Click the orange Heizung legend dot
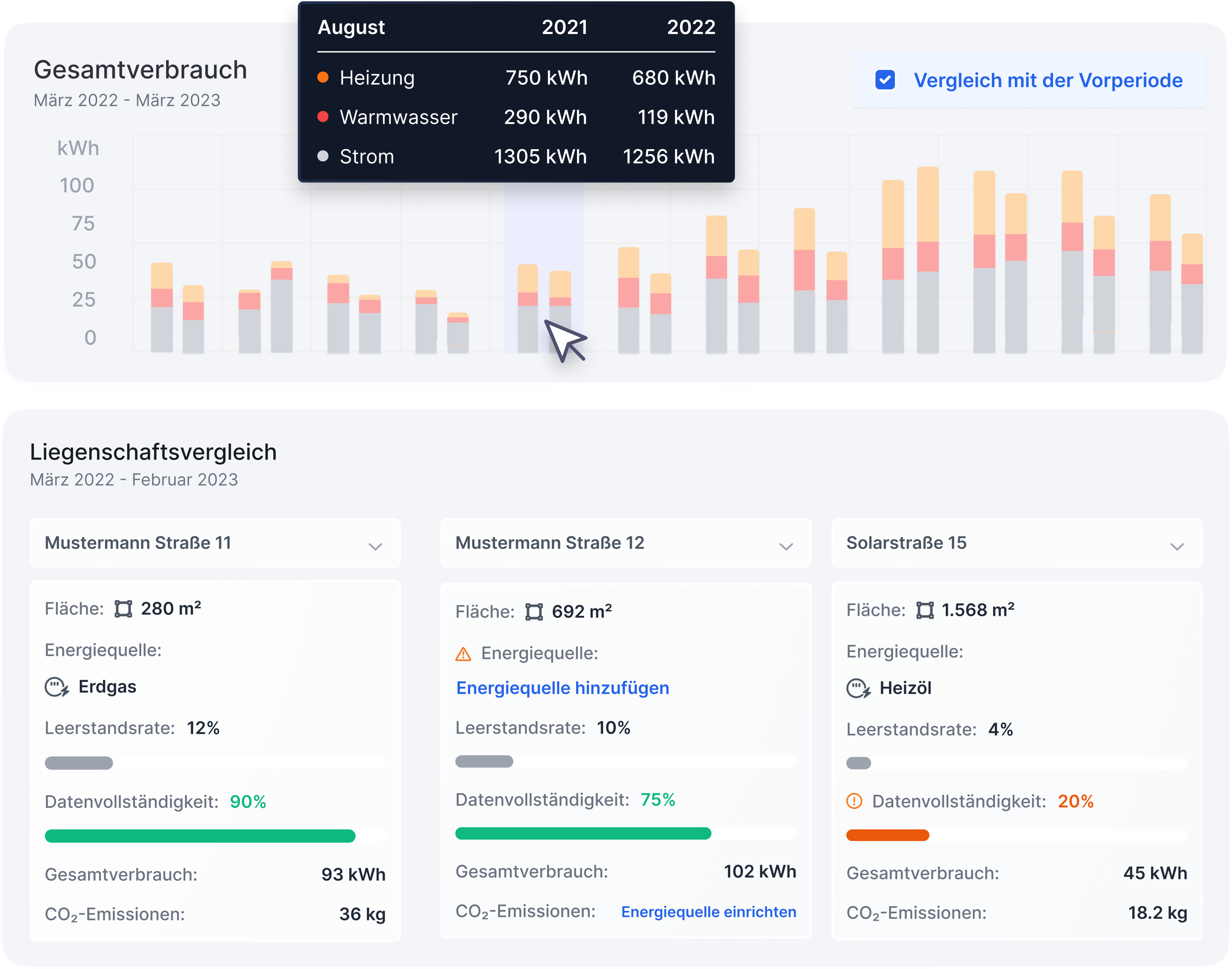The height and width of the screenshot is (969, 1232). point(323,78)
